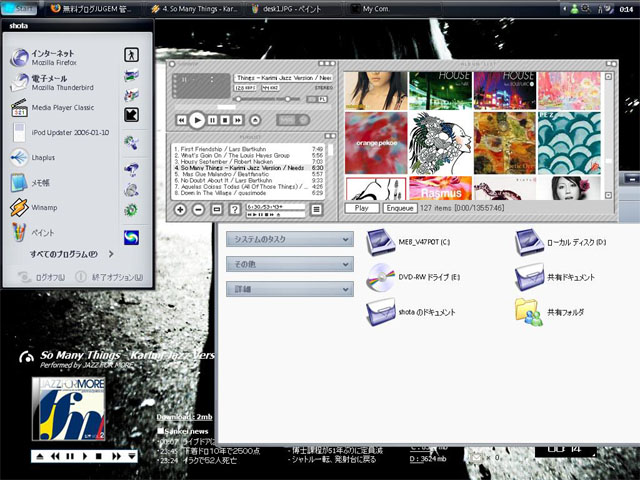
Task: Click the 終了オプション button
Action: click(x=109, y=277)
